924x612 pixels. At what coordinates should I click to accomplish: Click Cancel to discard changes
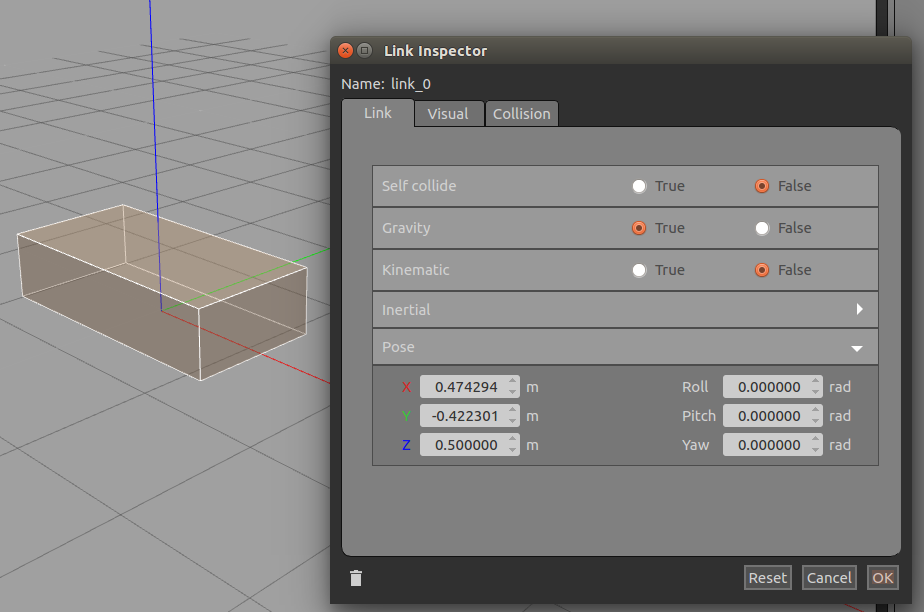tap(829, 578)
